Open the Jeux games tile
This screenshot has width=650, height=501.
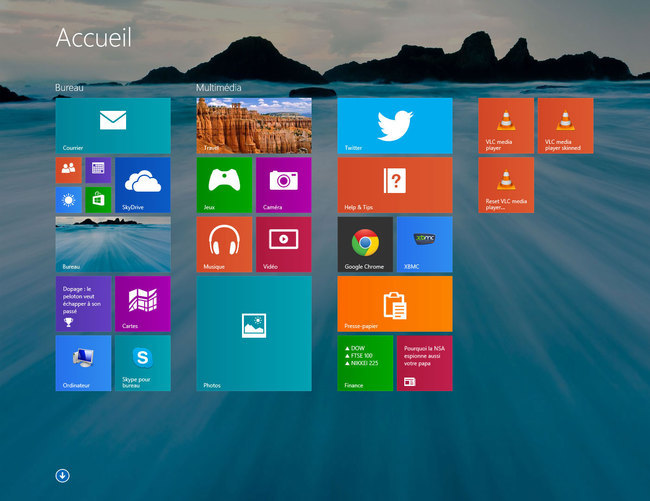click(224, 185)
